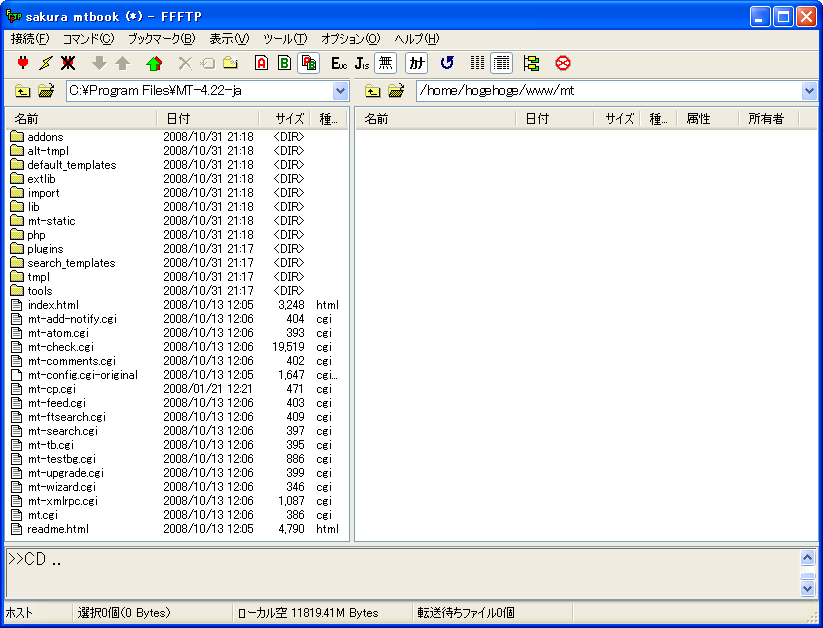
Task: Click the gray Upload arrow icon
Action: pyautogui.click(x=123, y=64)
